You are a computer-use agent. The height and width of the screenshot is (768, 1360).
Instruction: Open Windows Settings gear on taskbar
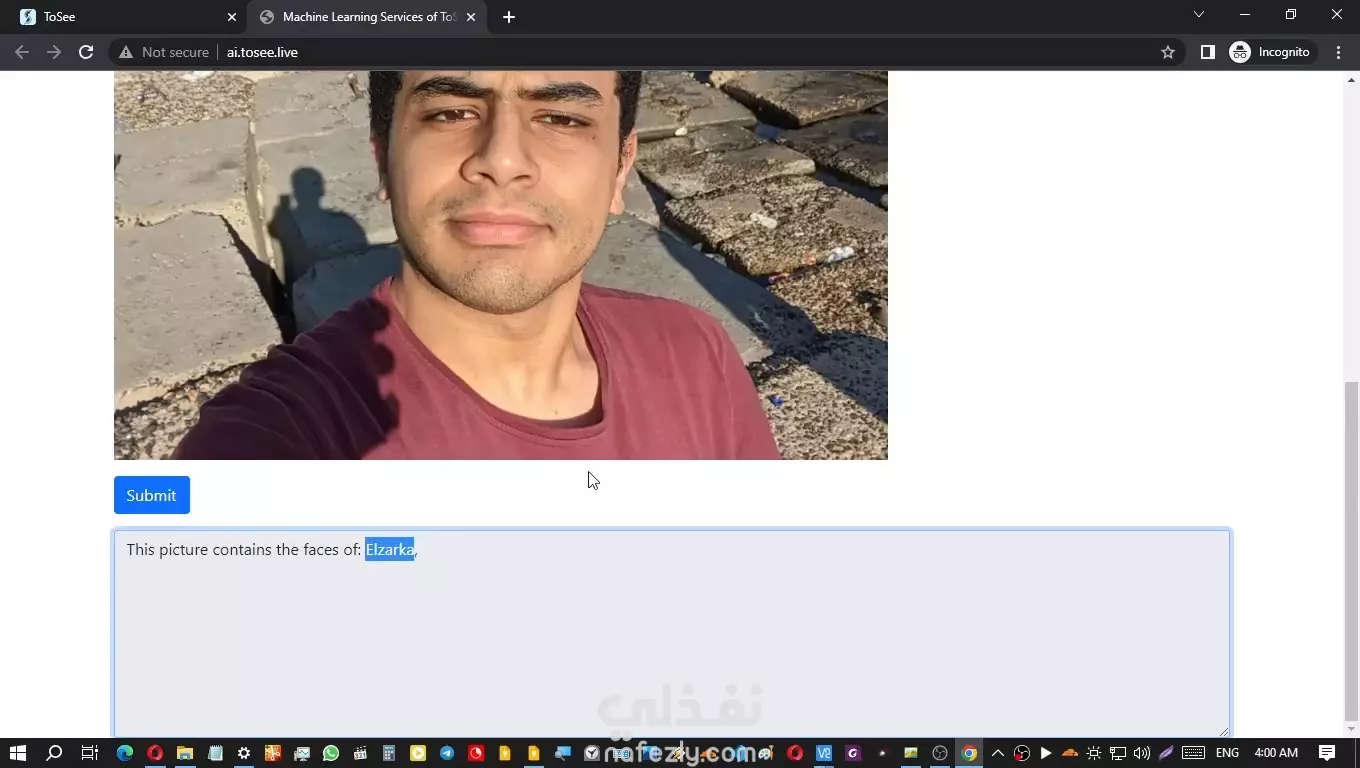243,753
